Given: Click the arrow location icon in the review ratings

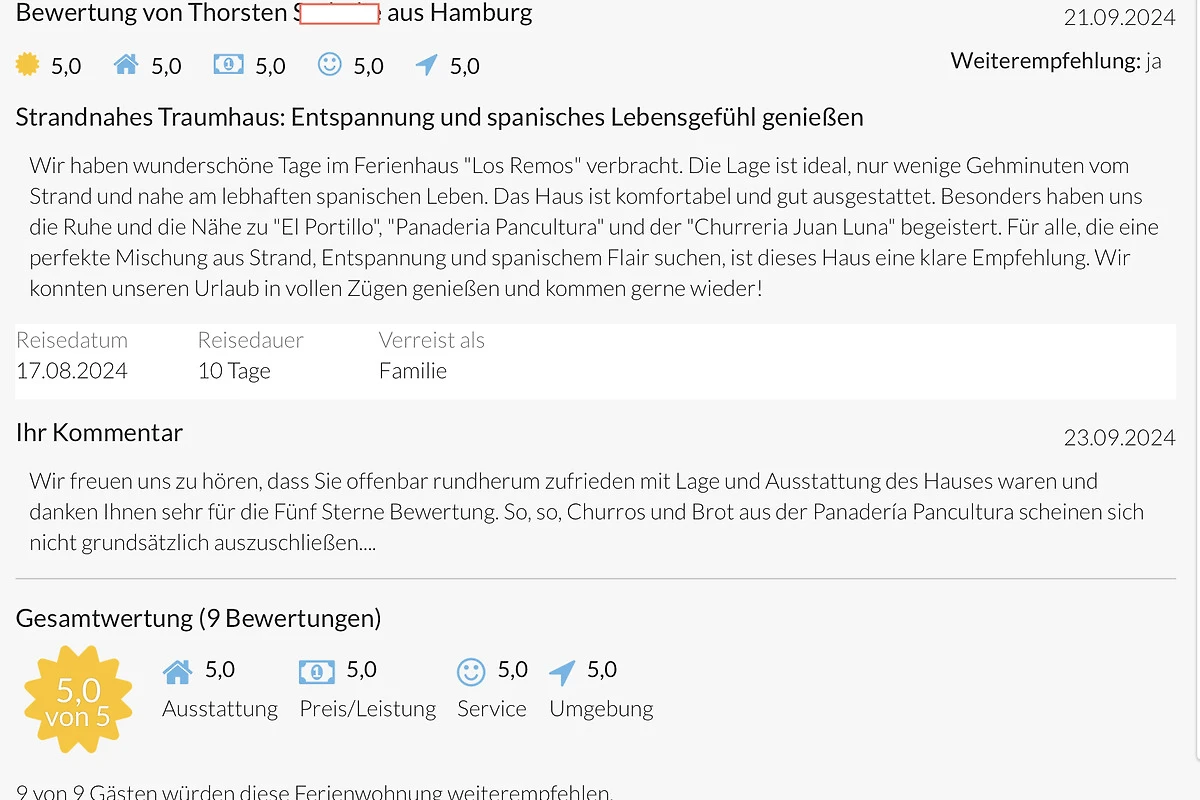Looking at the screenshot, I should tap(427, 65).
